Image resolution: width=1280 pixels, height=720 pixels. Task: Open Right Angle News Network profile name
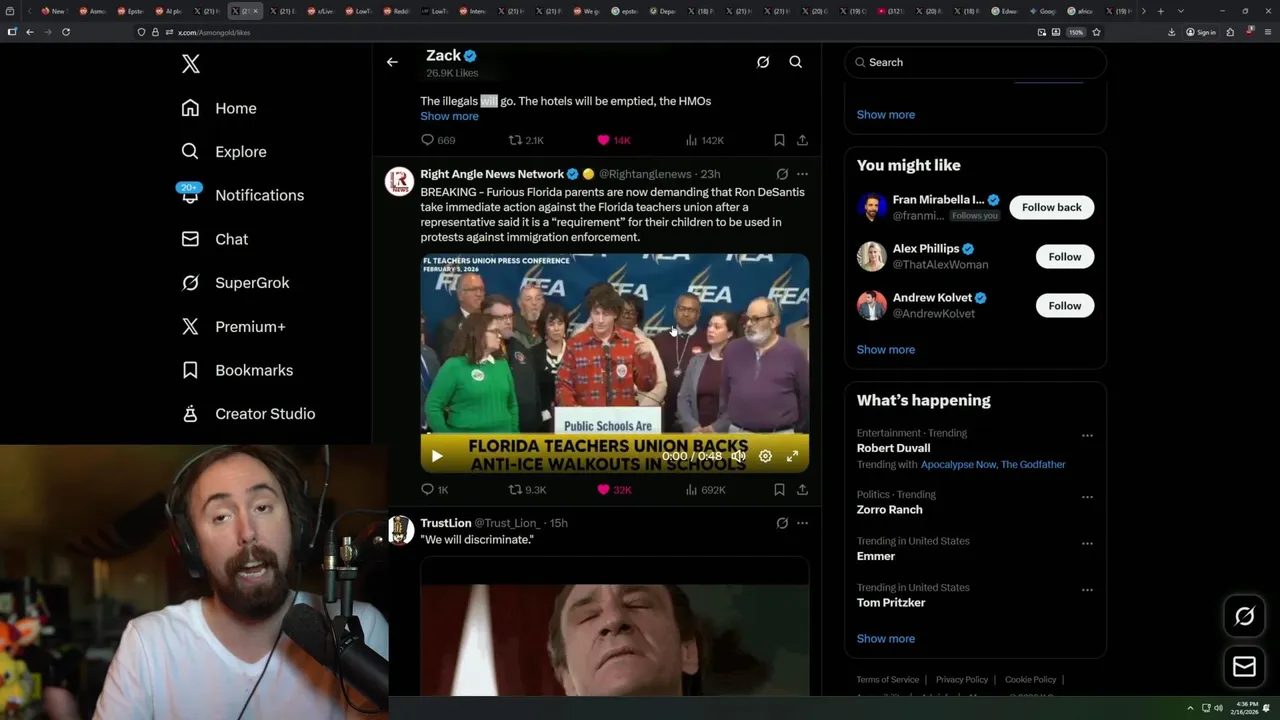[x=492, y=174]
